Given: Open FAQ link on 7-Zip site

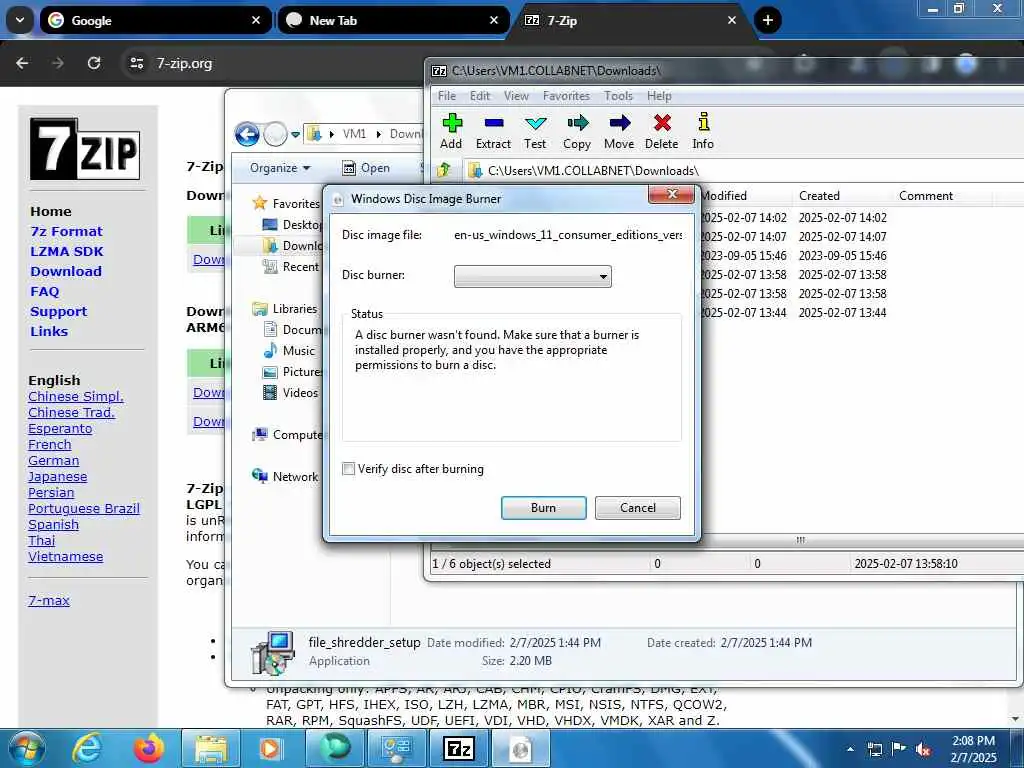Looking at the screenshot, I should click(44, 292).
